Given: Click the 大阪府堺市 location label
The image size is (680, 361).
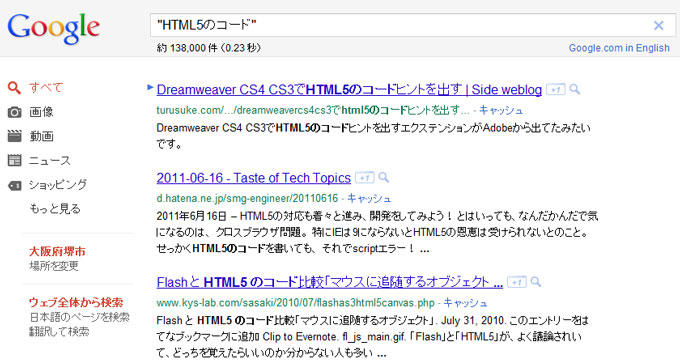Looking at the screenshot, I should pyautogui.click(x=57, y=251).
